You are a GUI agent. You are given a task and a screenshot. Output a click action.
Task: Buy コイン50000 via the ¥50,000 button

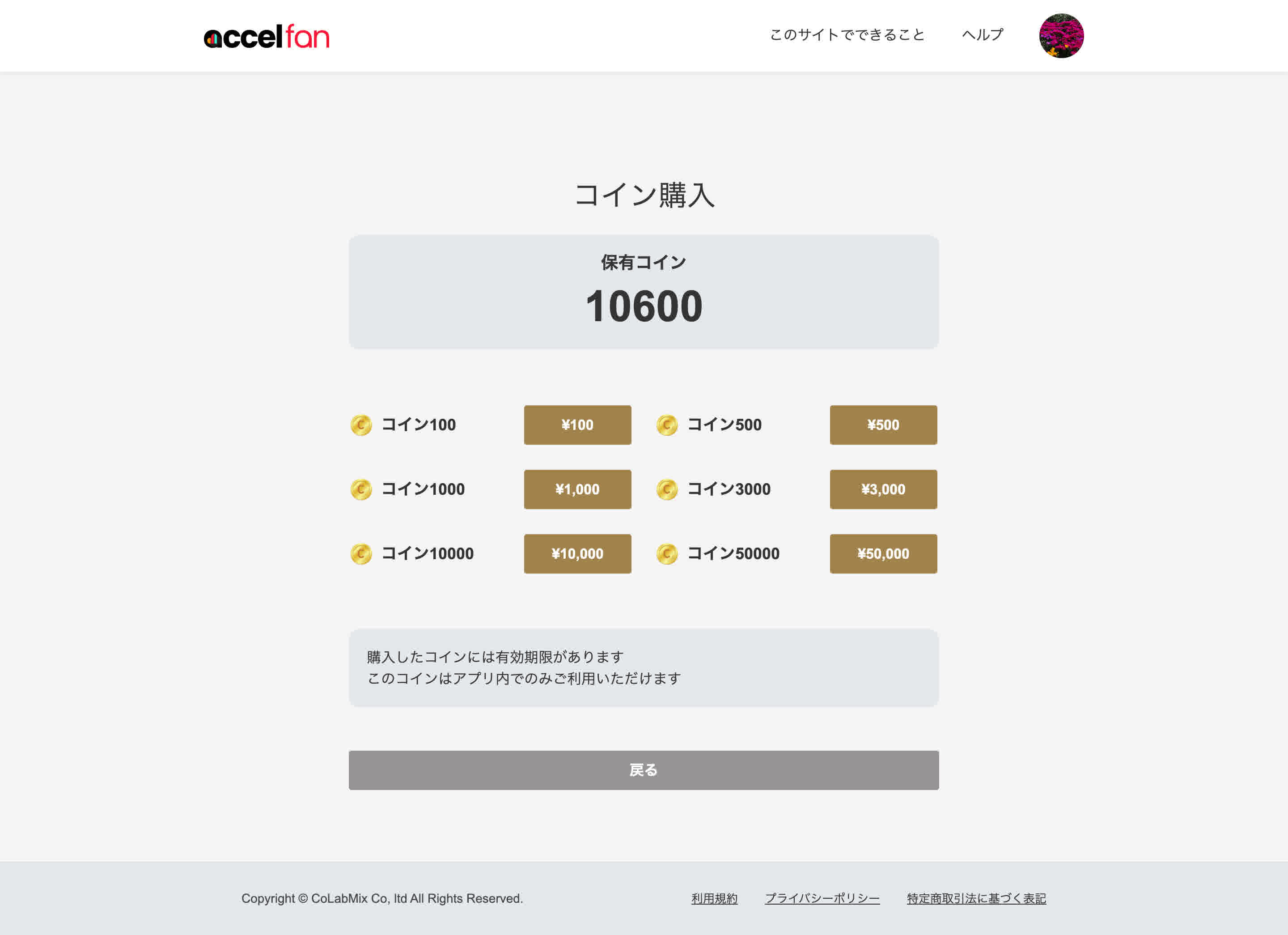(884, 553)
